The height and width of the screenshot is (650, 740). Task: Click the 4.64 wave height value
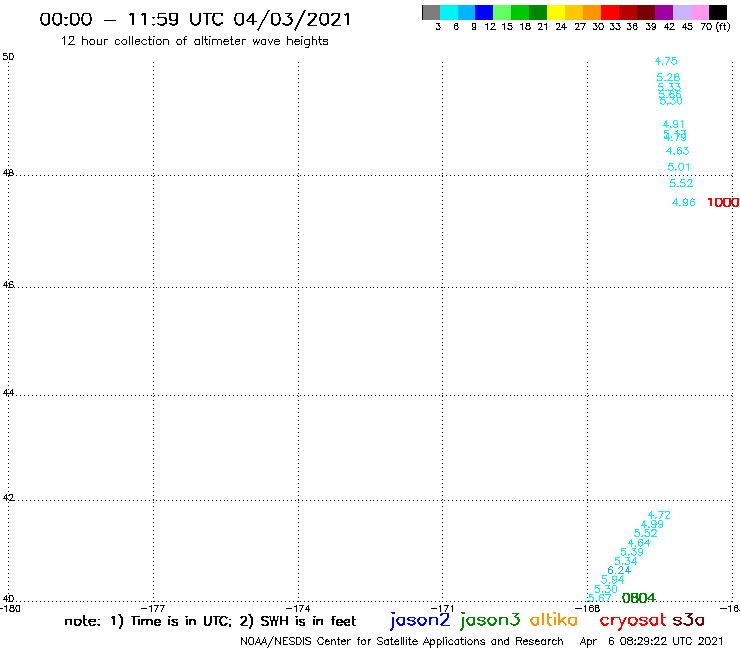pyautogui.click(x=639, y=543)
